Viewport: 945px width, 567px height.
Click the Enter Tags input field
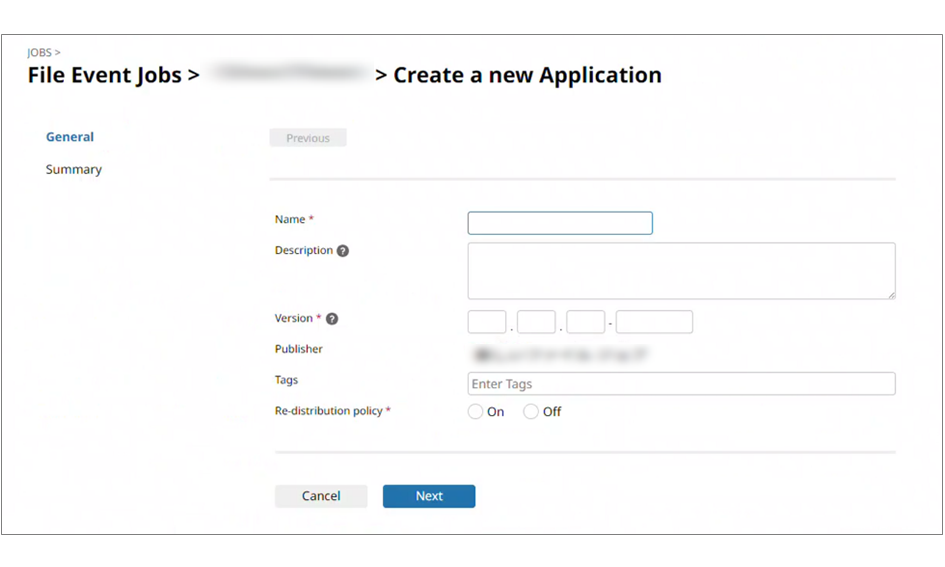tap(681, 384)
